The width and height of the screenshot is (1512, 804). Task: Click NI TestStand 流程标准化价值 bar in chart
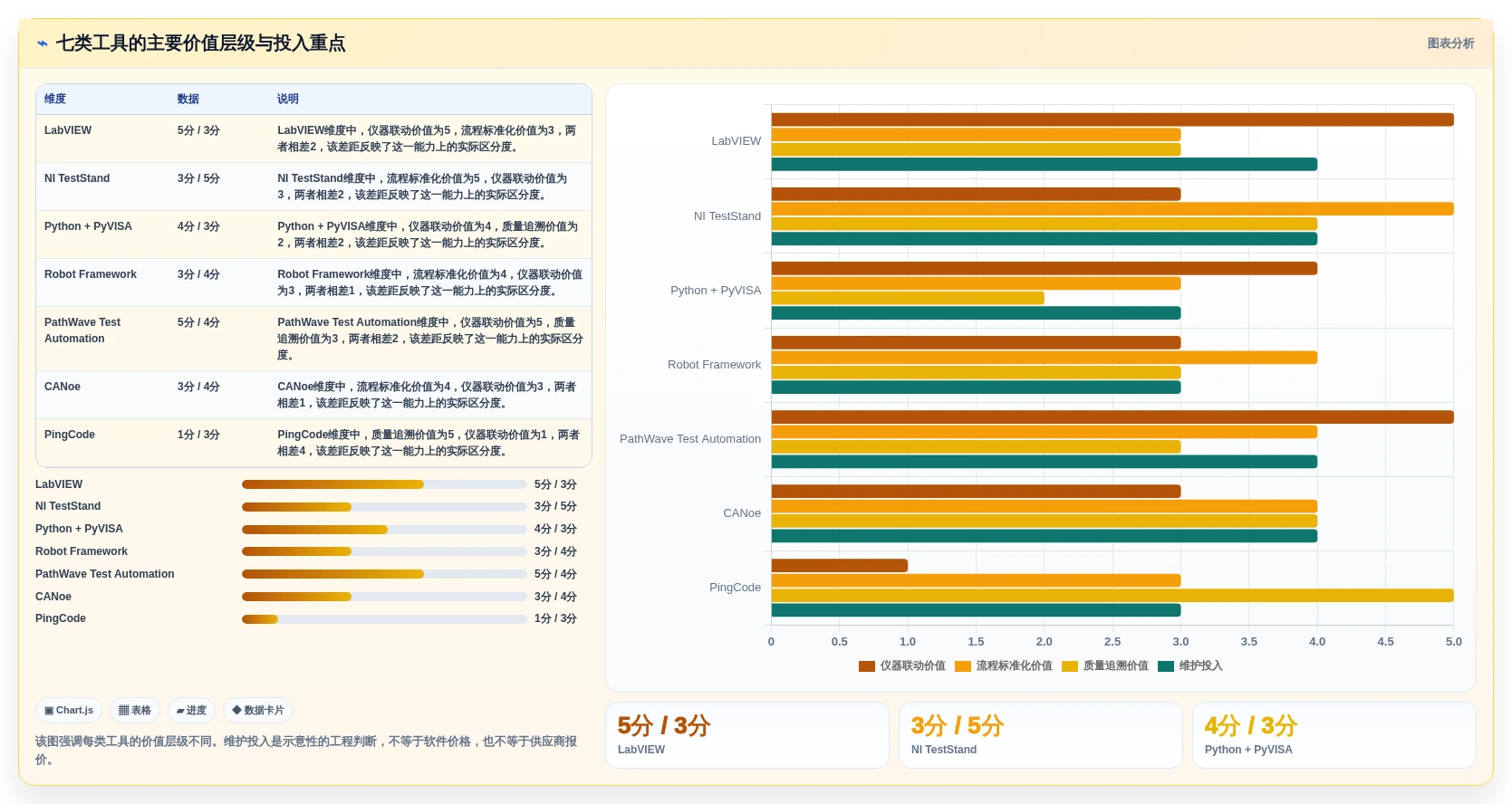[1112, 209]
